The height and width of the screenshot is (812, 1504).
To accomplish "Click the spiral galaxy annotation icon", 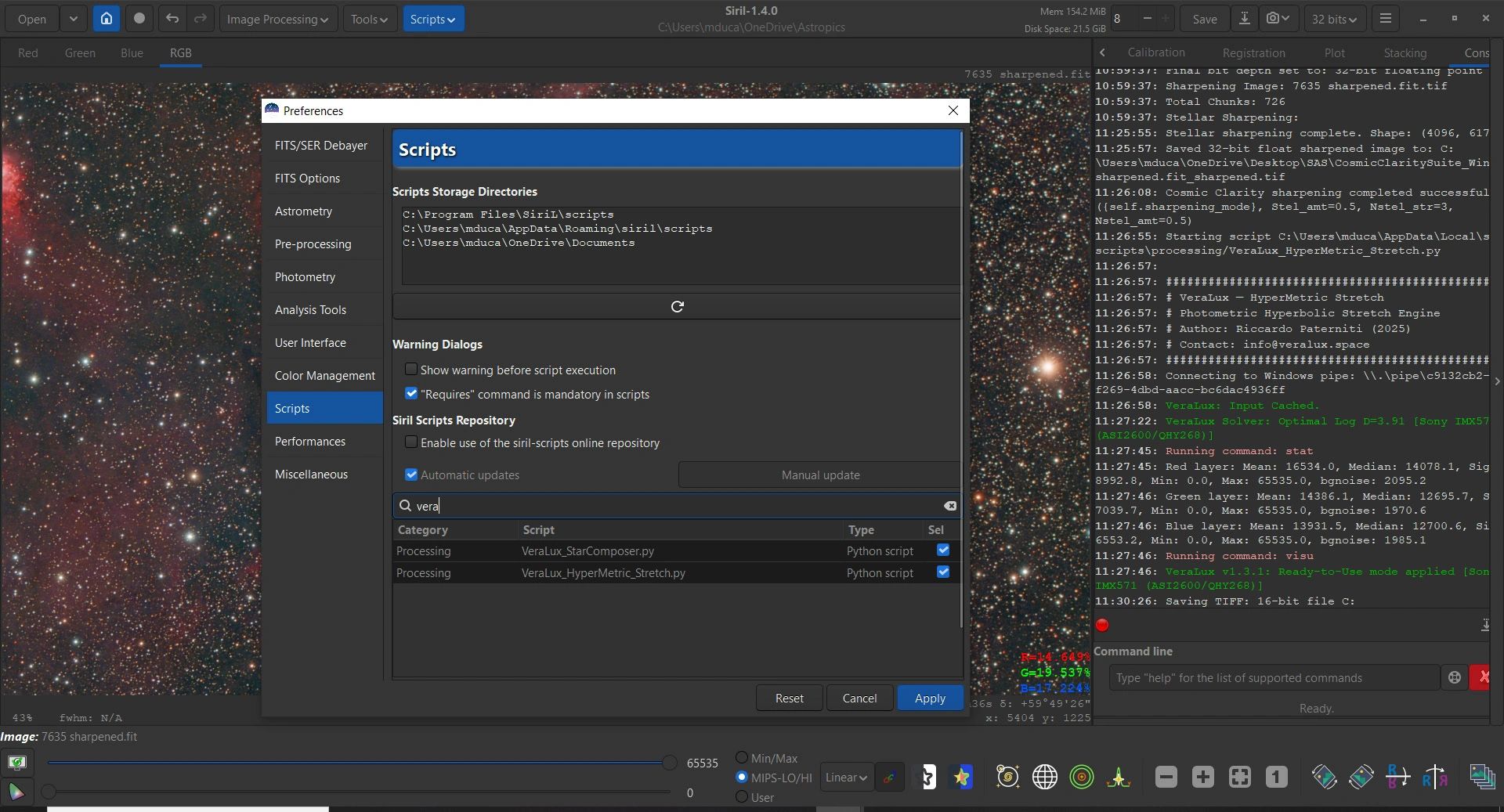I will pos(1007,777).
